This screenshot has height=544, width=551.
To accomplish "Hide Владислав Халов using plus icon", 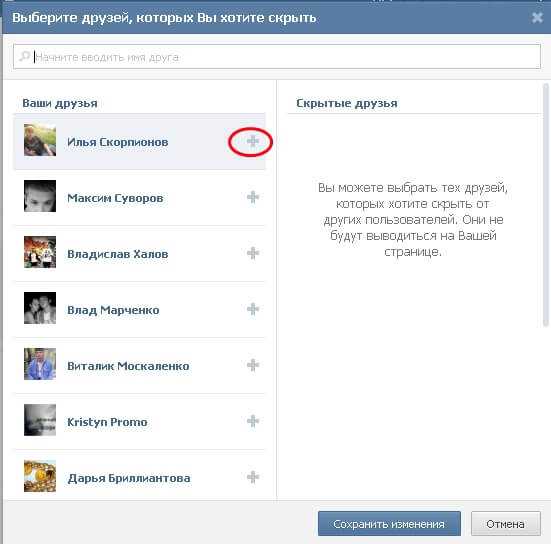I will [x=253, y=253].
